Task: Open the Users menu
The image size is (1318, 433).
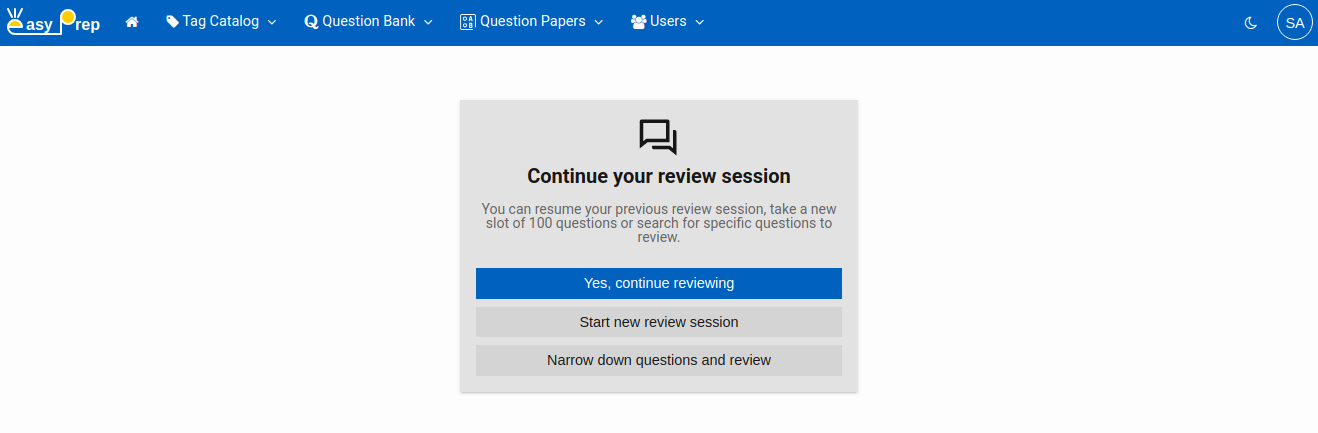Action: click(x=667, y=22)
